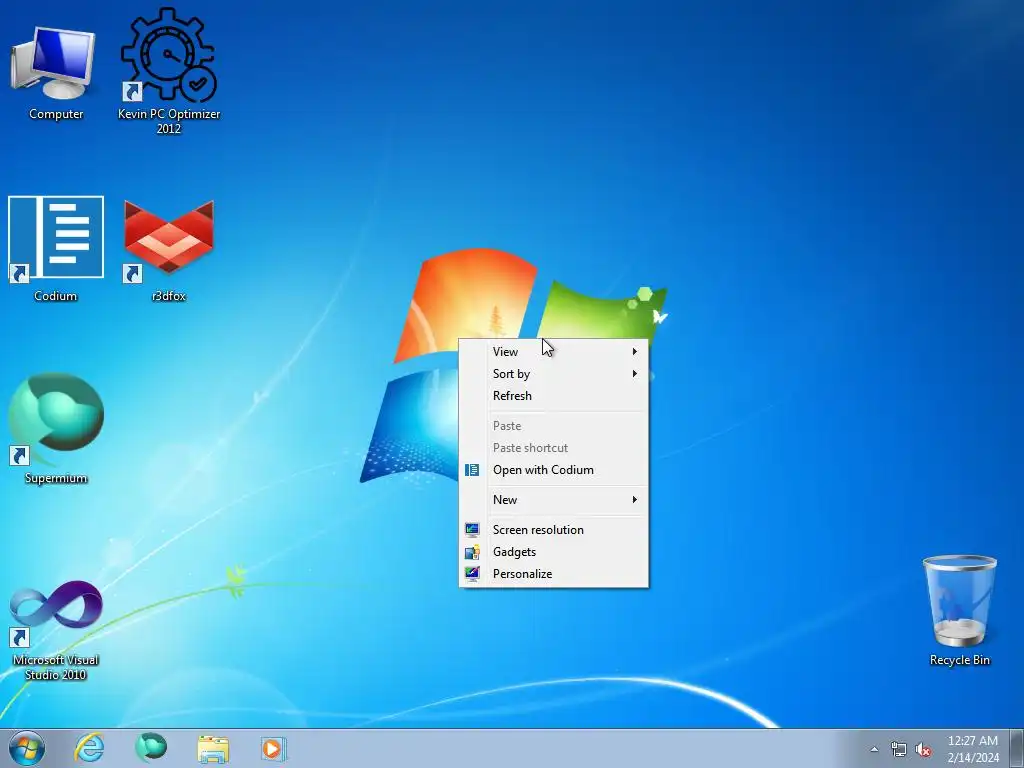Select the Supermium desktop shortcut
This screenshot has width=1024, height=768.
pyautogui.click(x=56, y=428)
